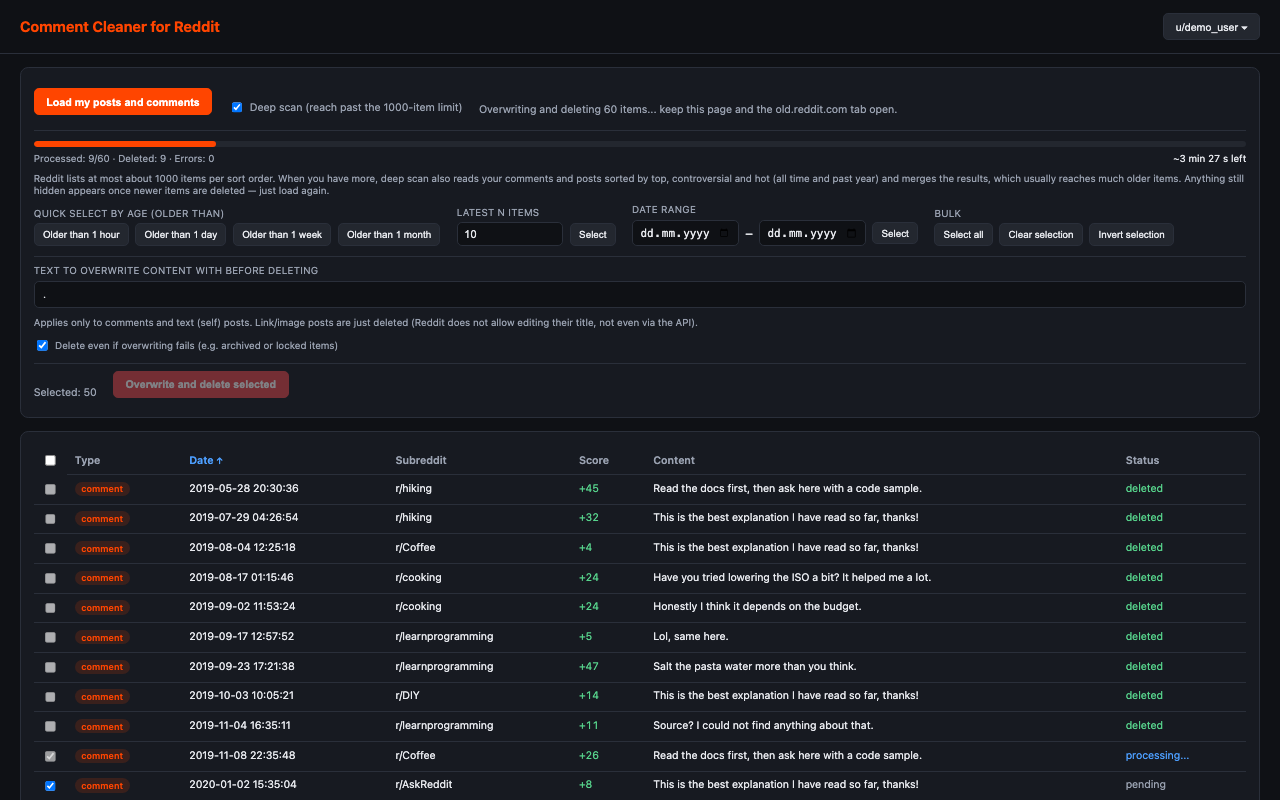1280x800 pixels.
Task: Click the Score column header
Action: click(594, 460)
